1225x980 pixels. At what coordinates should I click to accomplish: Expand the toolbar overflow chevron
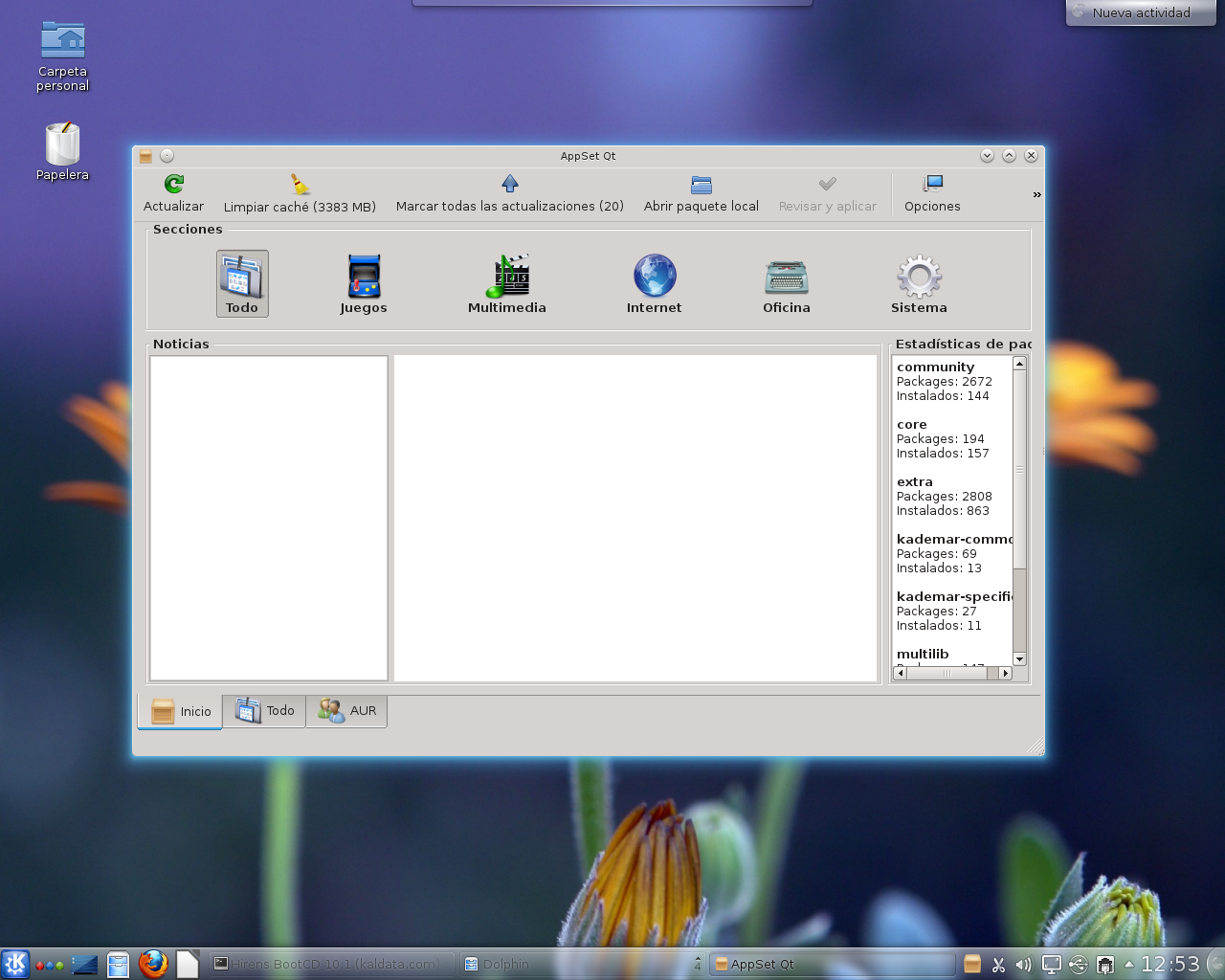[x=1036, y=195]
